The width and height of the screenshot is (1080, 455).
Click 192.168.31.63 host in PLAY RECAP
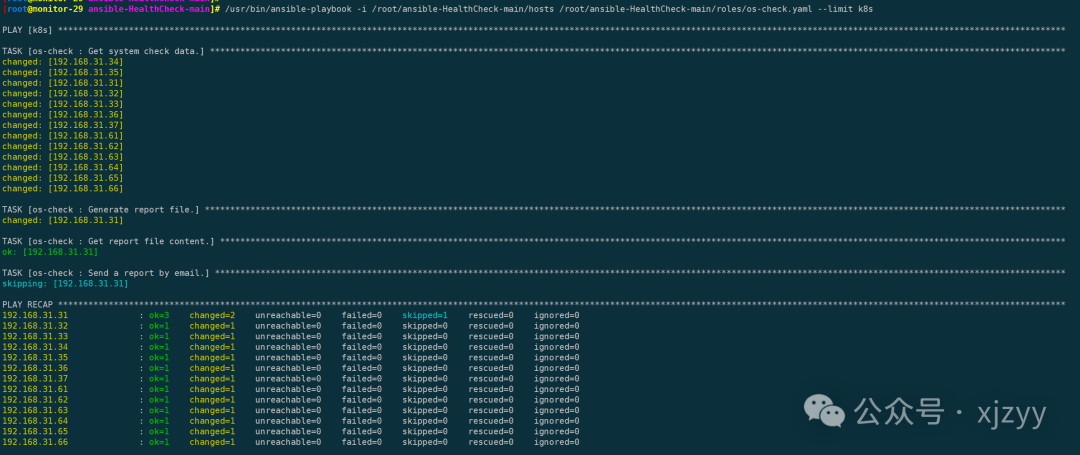tap(35, 410)
